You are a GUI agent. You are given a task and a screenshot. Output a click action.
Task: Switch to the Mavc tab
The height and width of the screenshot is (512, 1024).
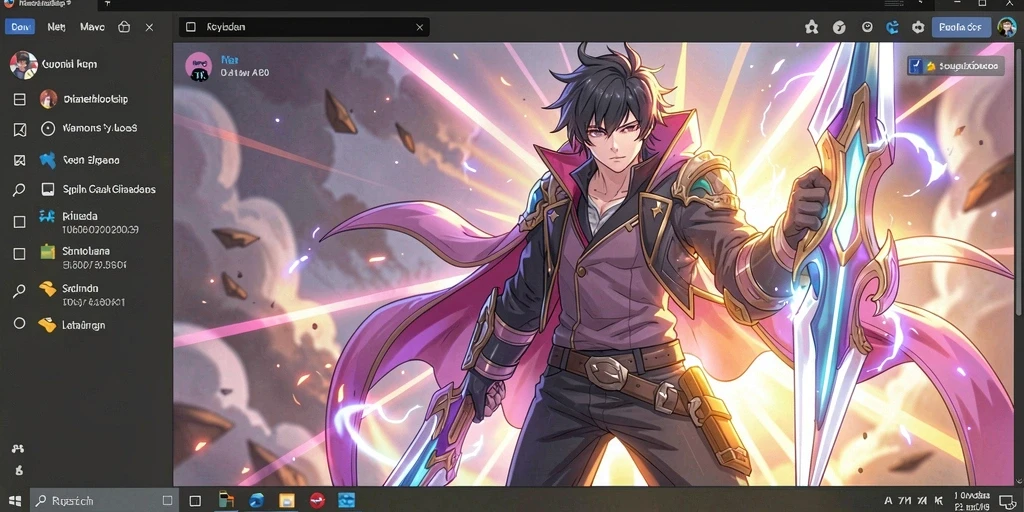point(92,27)
